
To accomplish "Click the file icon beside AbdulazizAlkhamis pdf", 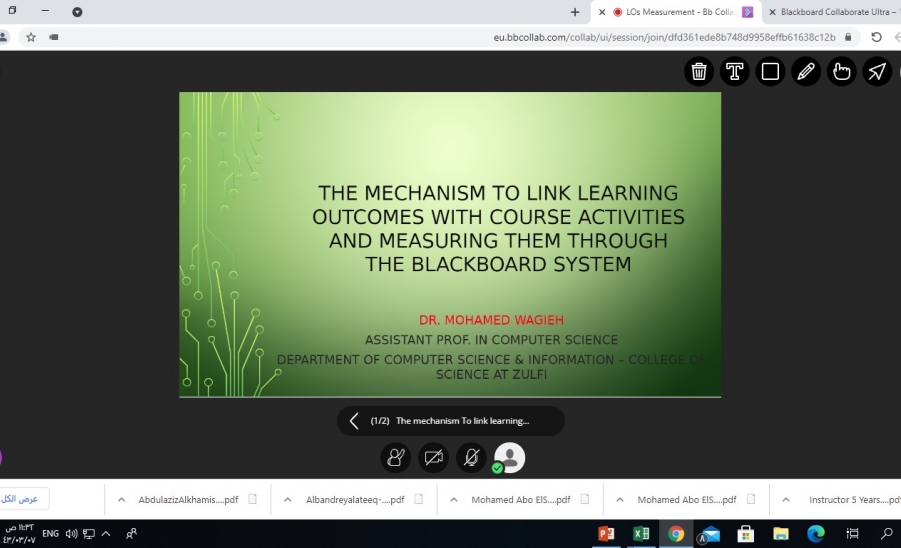I will [252, 499].
